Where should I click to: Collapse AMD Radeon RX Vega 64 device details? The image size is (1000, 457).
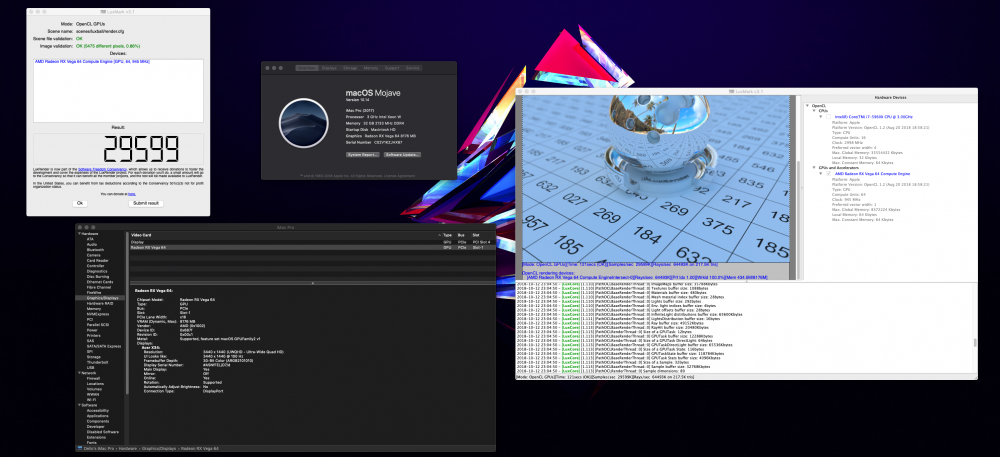coord(821,173)
